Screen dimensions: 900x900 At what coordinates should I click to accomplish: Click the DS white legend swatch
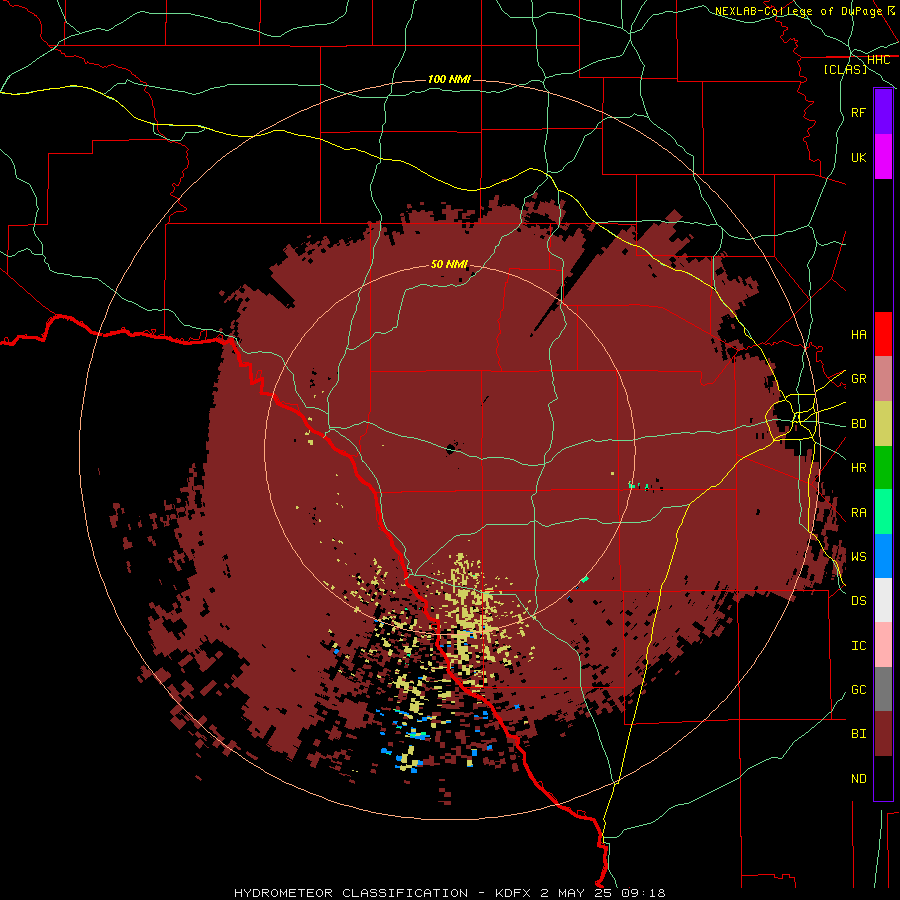click(883, 600)
